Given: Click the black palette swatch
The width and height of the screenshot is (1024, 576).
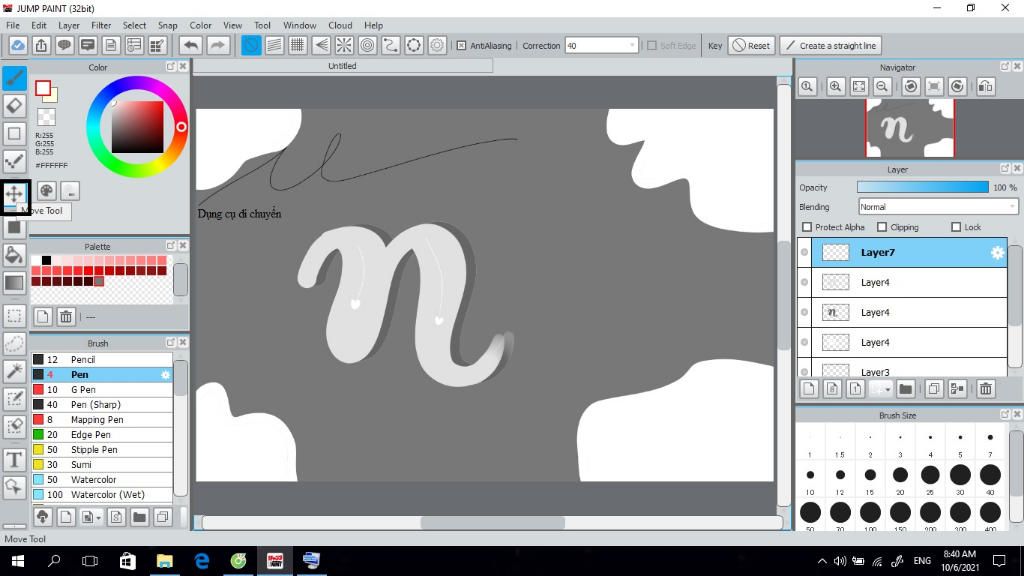Looking at the screenshot, I should (x=46, y=261).
